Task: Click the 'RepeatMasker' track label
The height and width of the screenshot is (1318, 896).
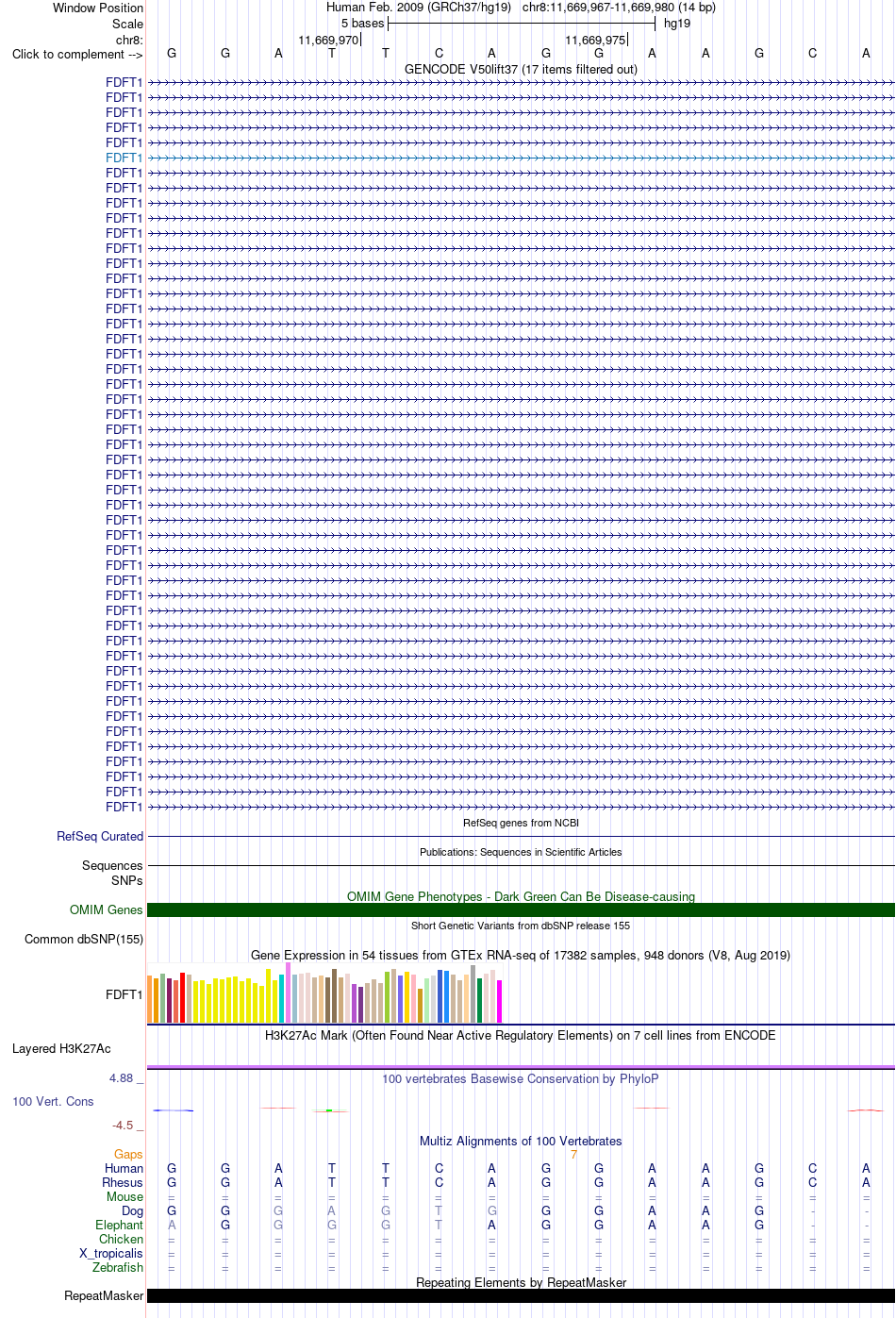Action: point(104,1296)
